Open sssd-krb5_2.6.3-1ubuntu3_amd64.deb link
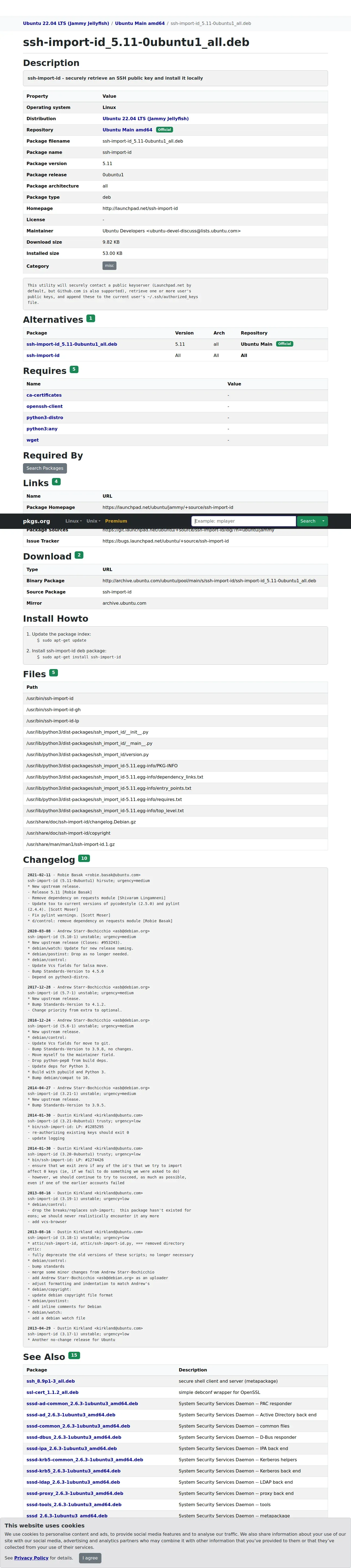 pyautogui.click(x=74, y=1471)
